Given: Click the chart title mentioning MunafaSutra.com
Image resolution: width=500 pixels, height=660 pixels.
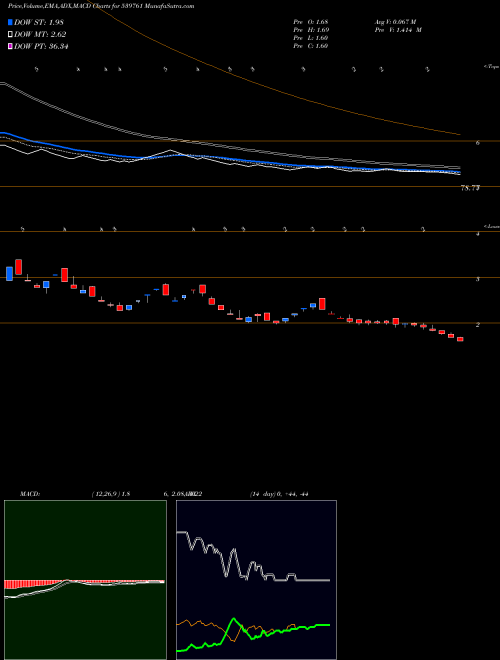Looking at the screenshot, I should tap(101, 6).
